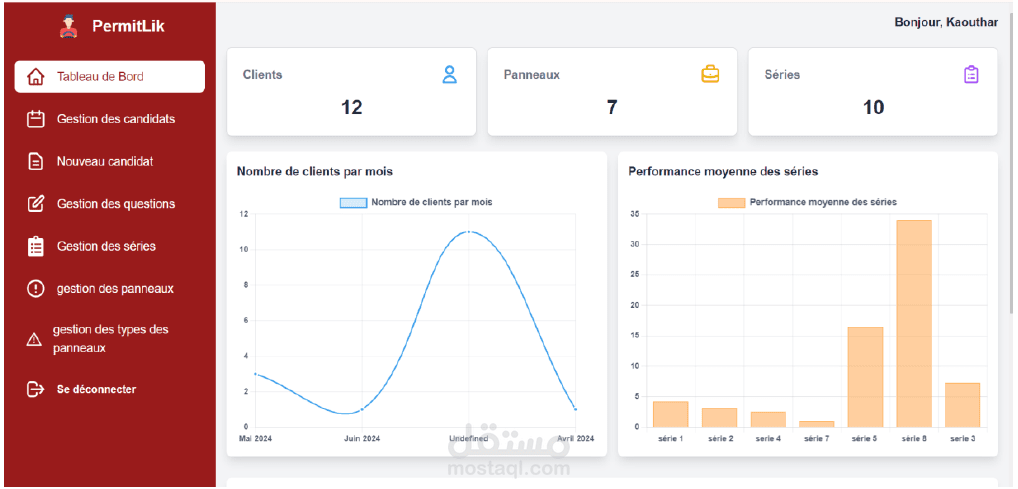Open the Tableau de Bord menu item
This screenshot has height=489, width=1018.
[110, 77]
